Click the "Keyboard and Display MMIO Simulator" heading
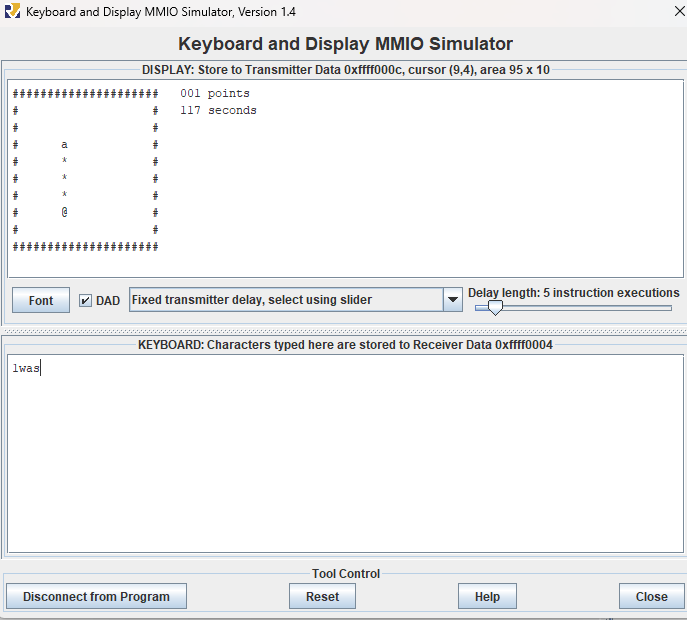The image size is (687, 620). tap(345, 44)
